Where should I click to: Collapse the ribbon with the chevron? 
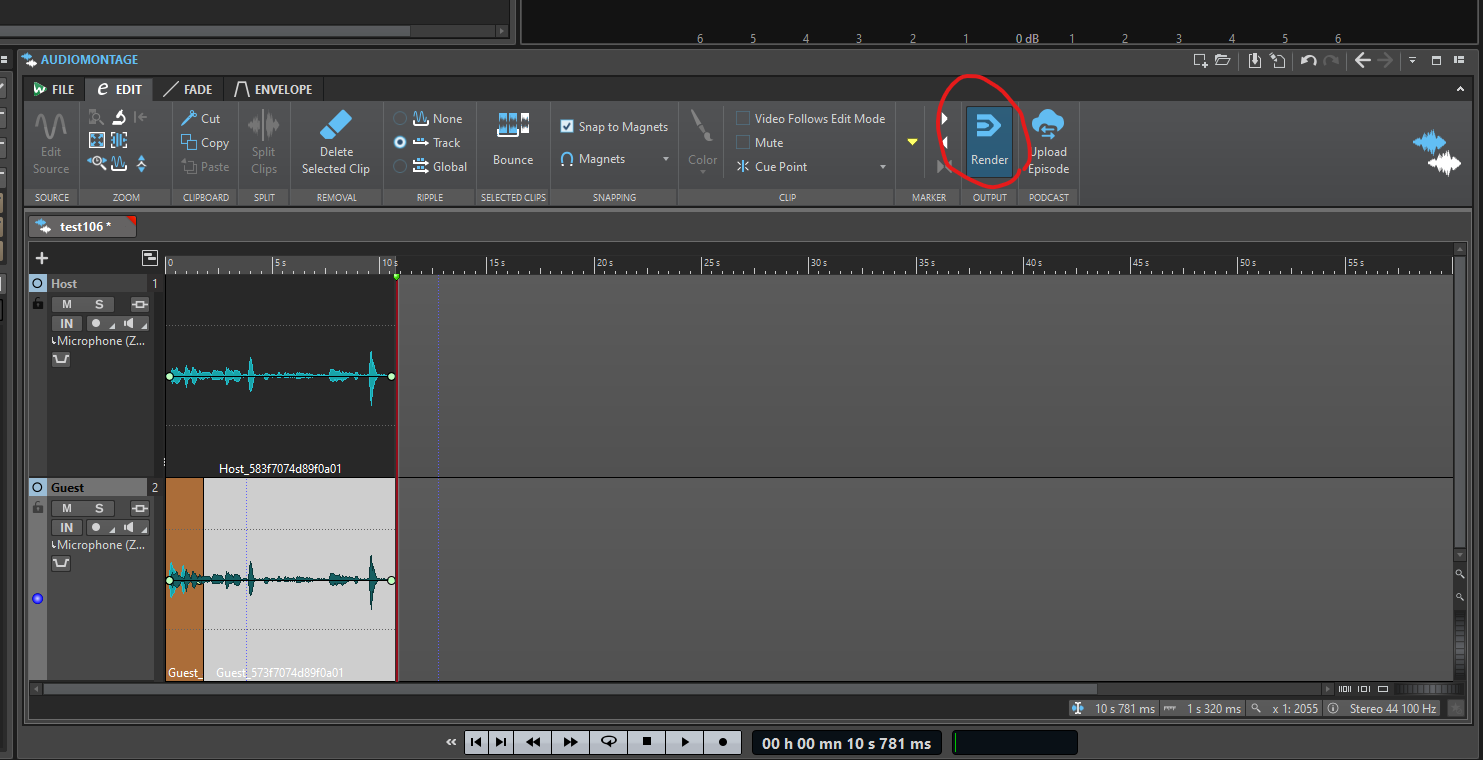[1460, 89]
